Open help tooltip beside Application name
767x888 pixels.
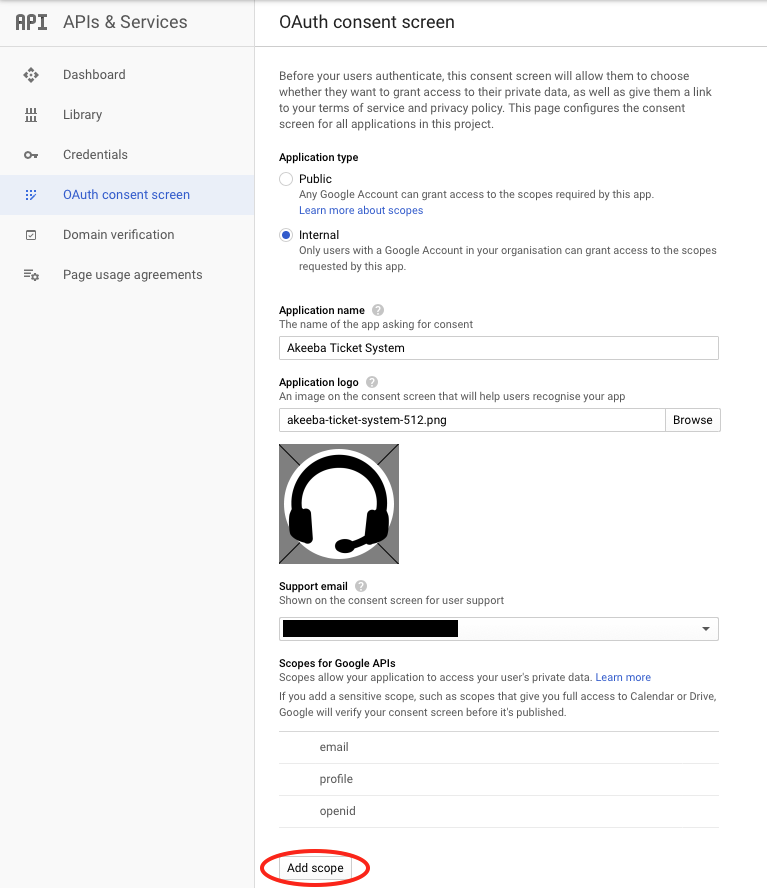[x=378, y=310]
